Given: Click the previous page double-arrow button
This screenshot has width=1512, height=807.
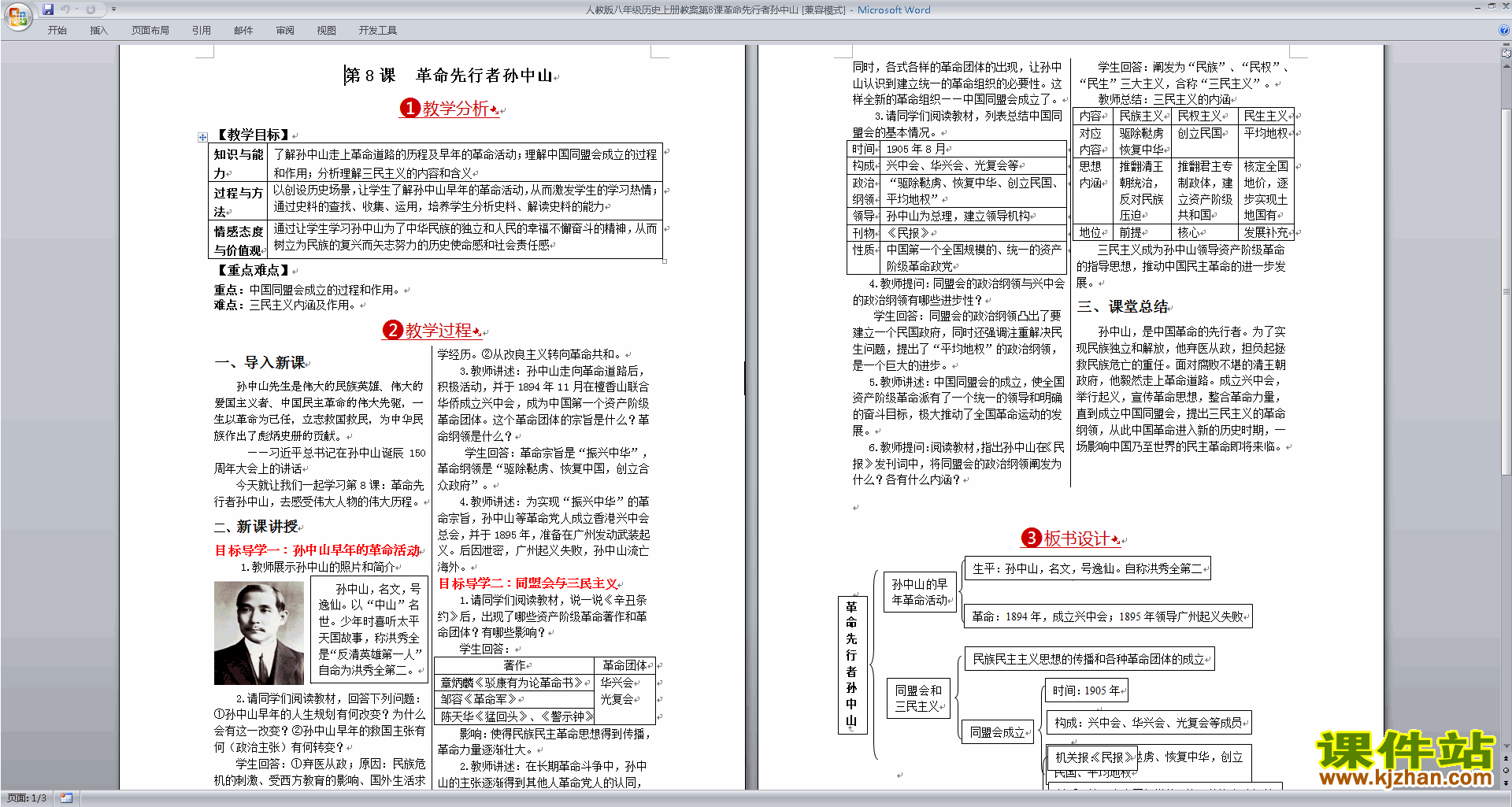Looking at the screenshot, I should click(x=1506, y=758).
